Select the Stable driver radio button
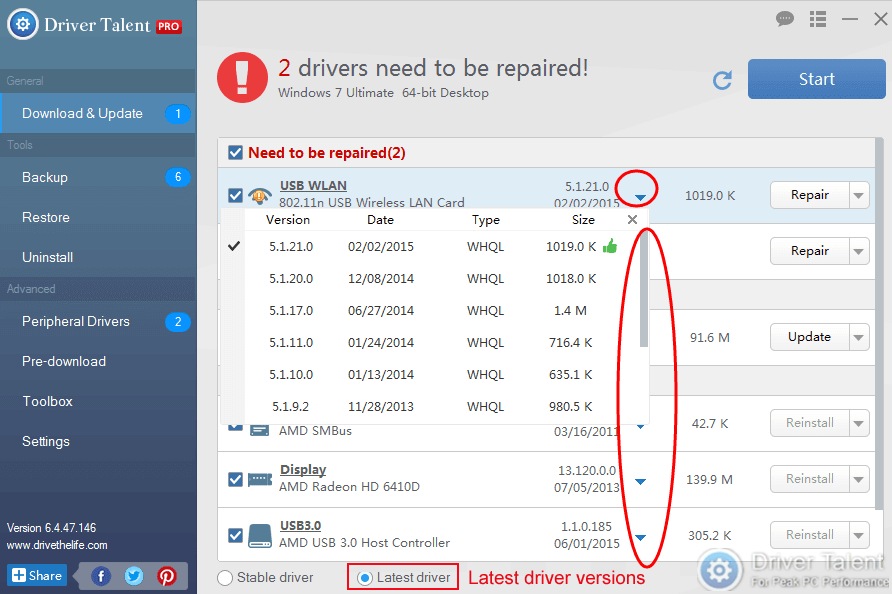This screenshot has height=594, width=892. (x=225, y=578)
